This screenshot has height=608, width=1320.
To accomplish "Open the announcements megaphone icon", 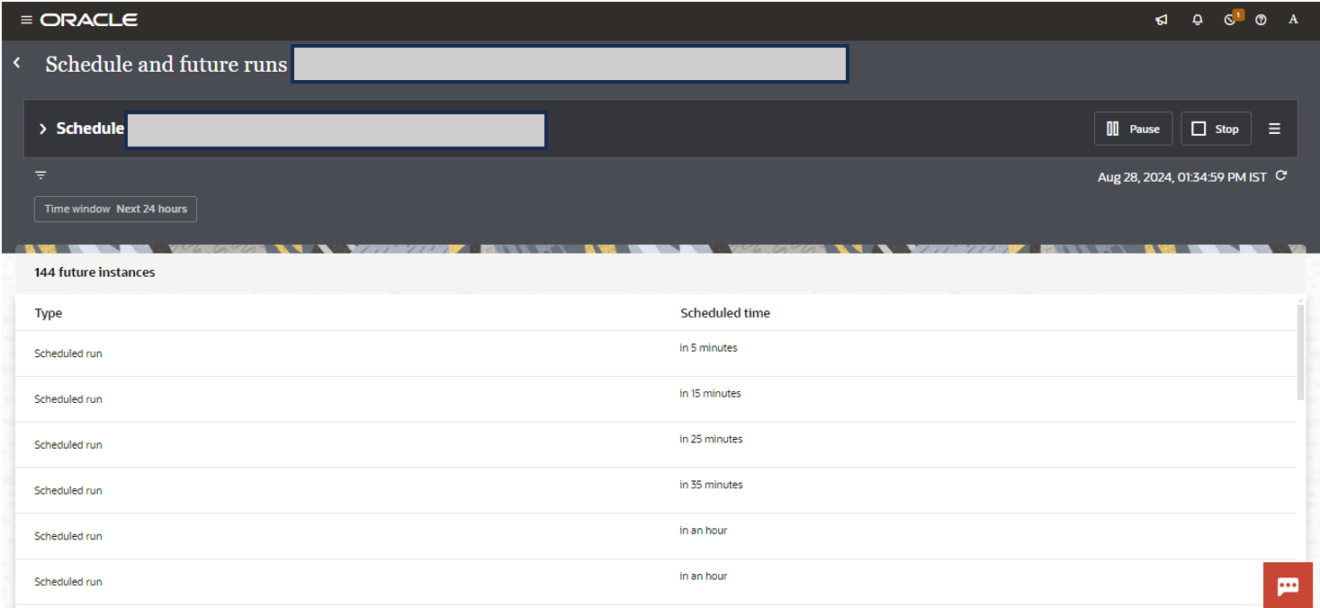I will click(1160, 19).
